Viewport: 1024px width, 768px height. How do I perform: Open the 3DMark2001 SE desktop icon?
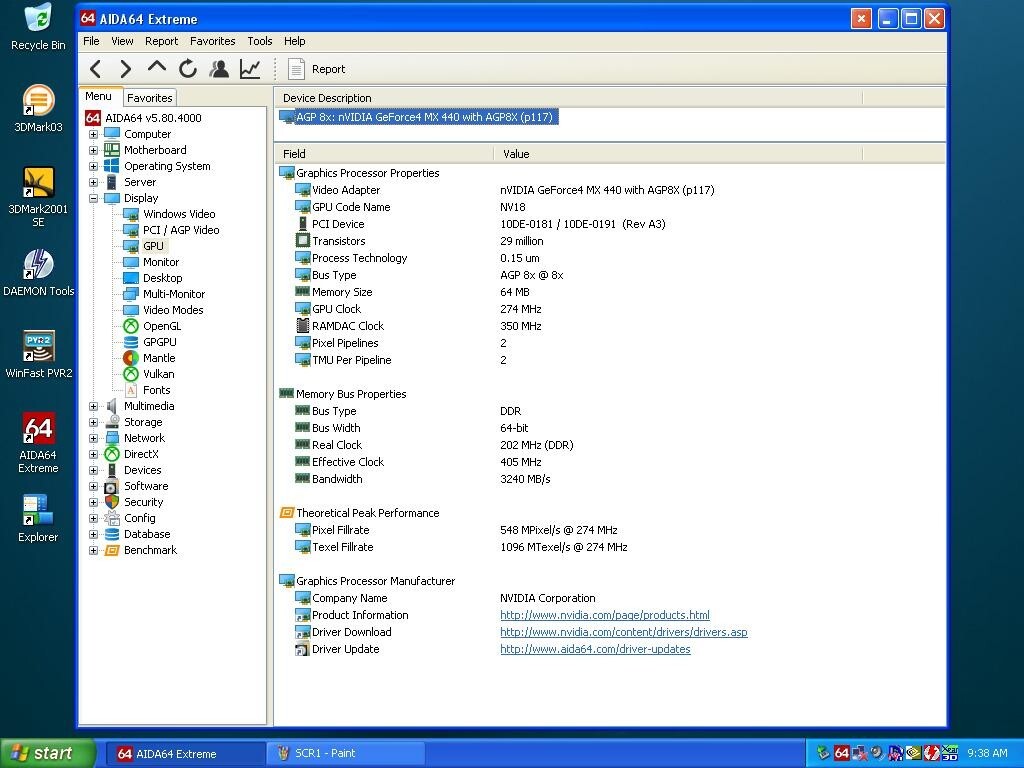[x=38, y=197]
